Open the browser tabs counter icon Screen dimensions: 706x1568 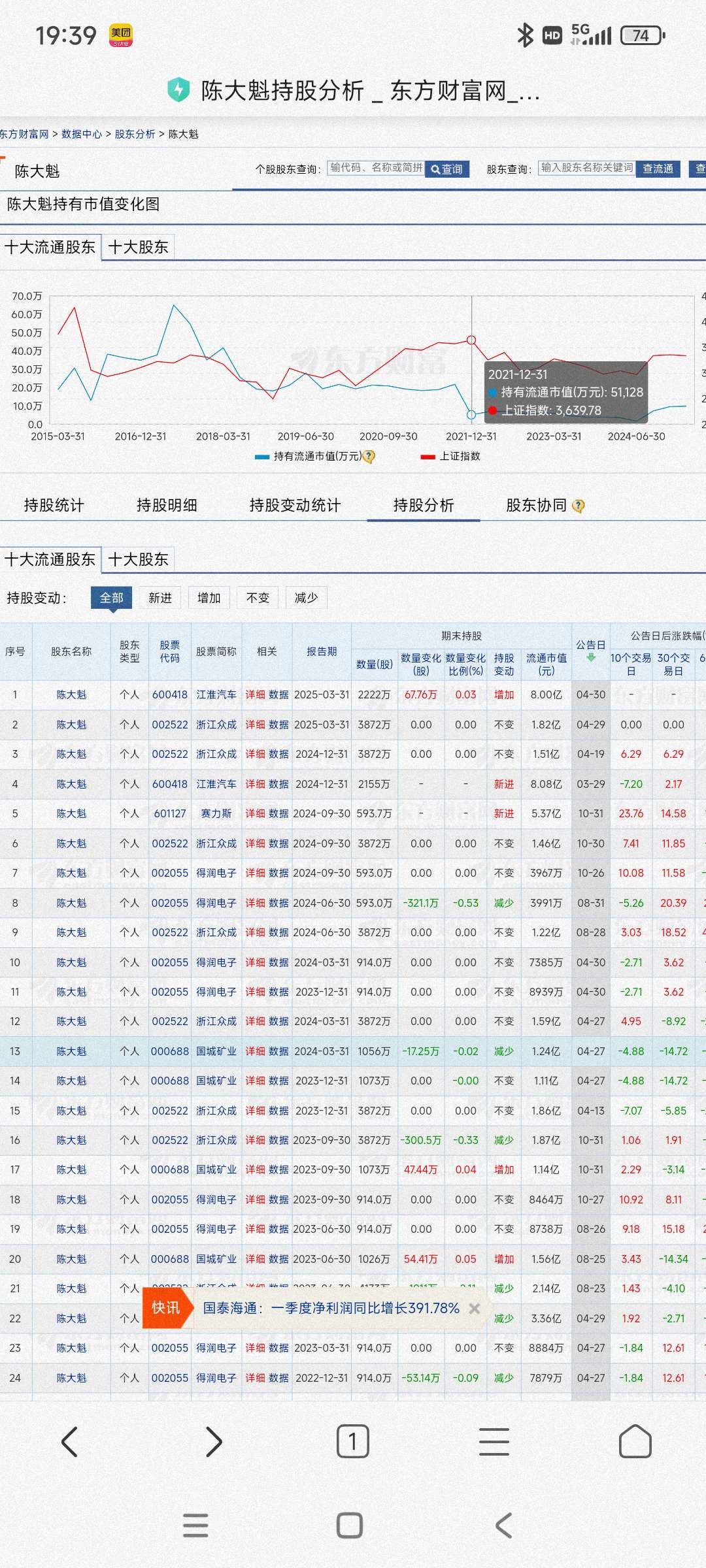click(353, 1441)
